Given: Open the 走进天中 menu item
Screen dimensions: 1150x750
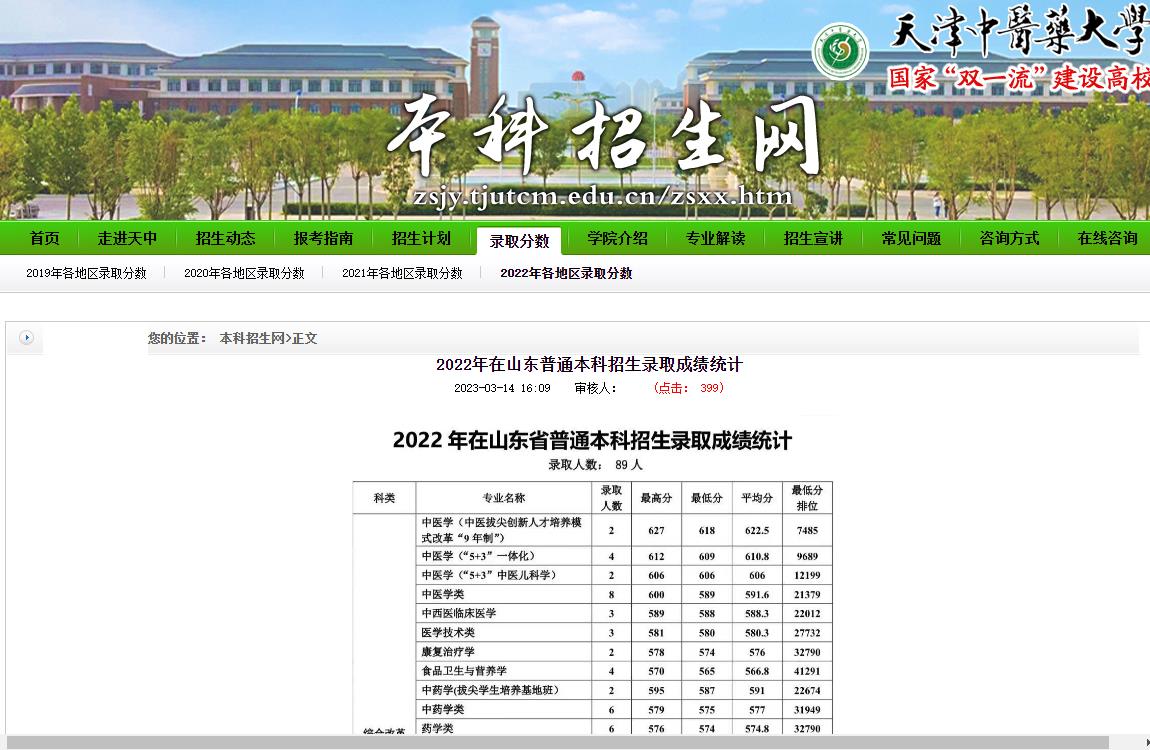Looking at the screenshot, I should coord(128,238).
